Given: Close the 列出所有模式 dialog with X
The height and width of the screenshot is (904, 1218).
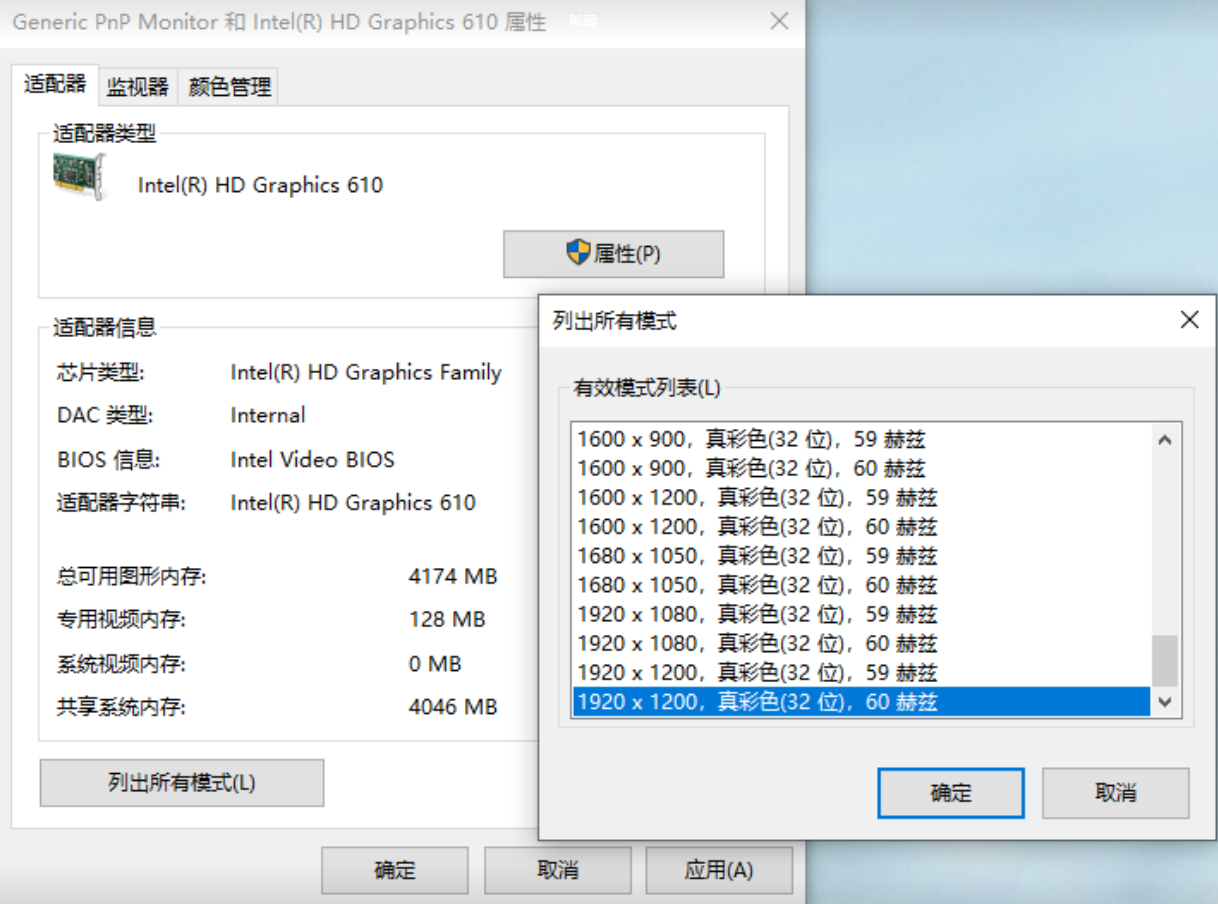Looking at the screenshot, I should (1189, 320).
